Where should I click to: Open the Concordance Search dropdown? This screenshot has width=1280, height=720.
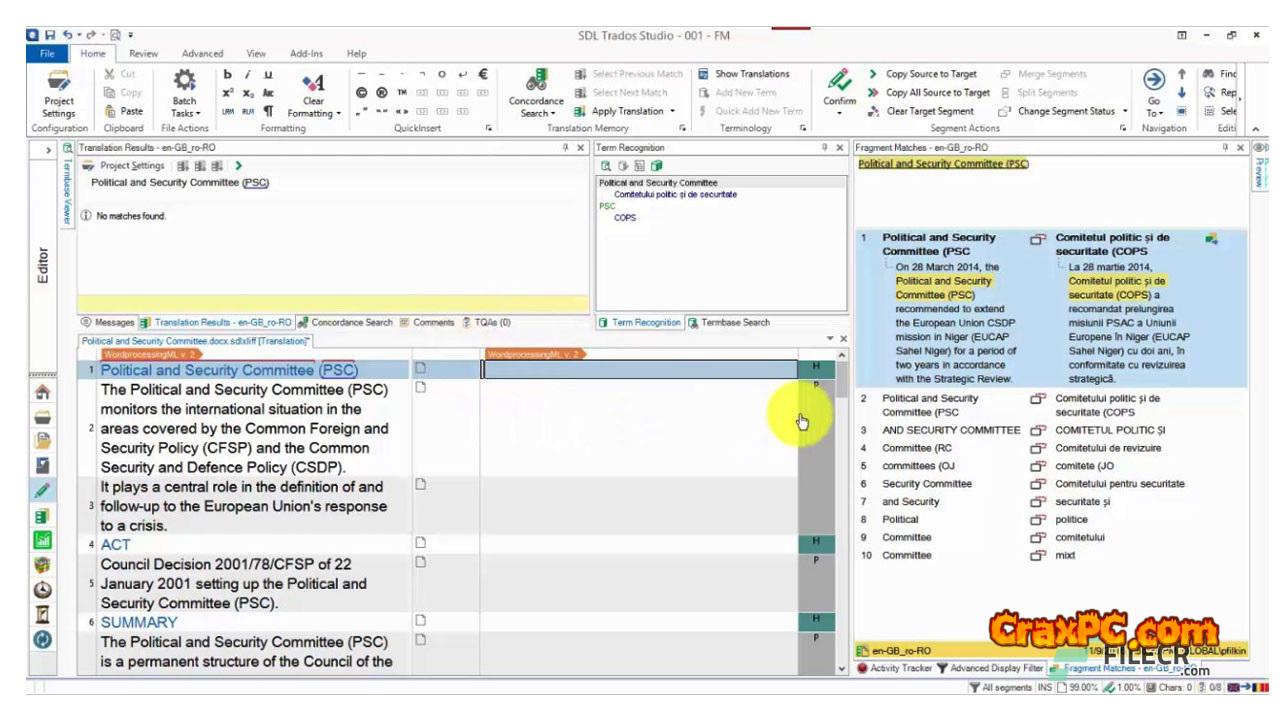[x=536, y=114]
